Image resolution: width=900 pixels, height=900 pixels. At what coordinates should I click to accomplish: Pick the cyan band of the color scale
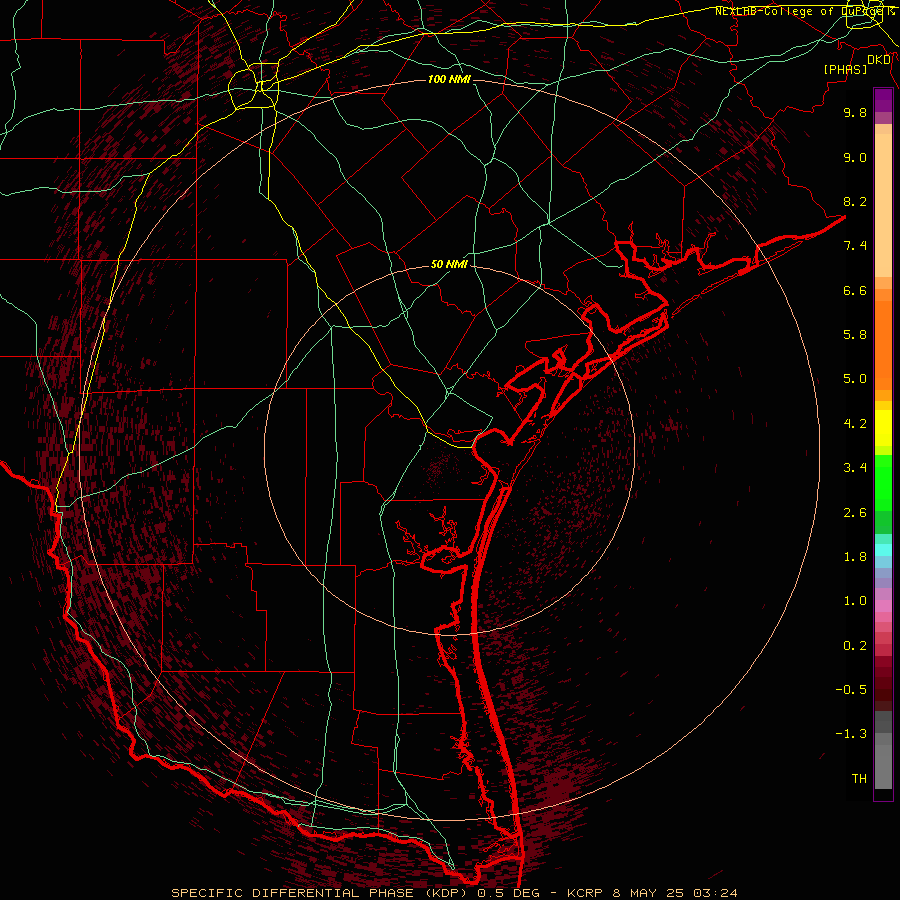coord(883,550)
